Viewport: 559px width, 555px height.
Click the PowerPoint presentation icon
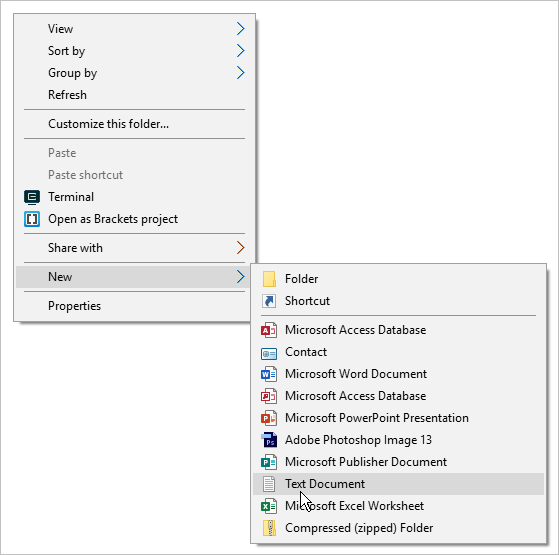tap(269, 418)
